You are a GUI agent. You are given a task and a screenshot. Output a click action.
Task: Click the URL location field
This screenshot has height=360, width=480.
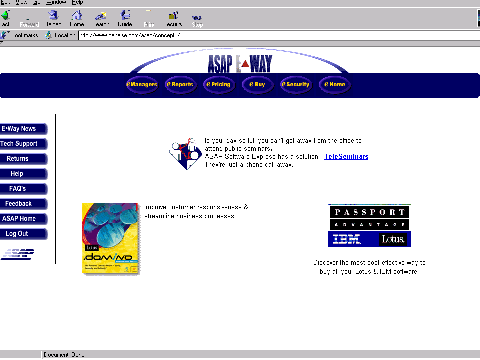coord(279,35)
